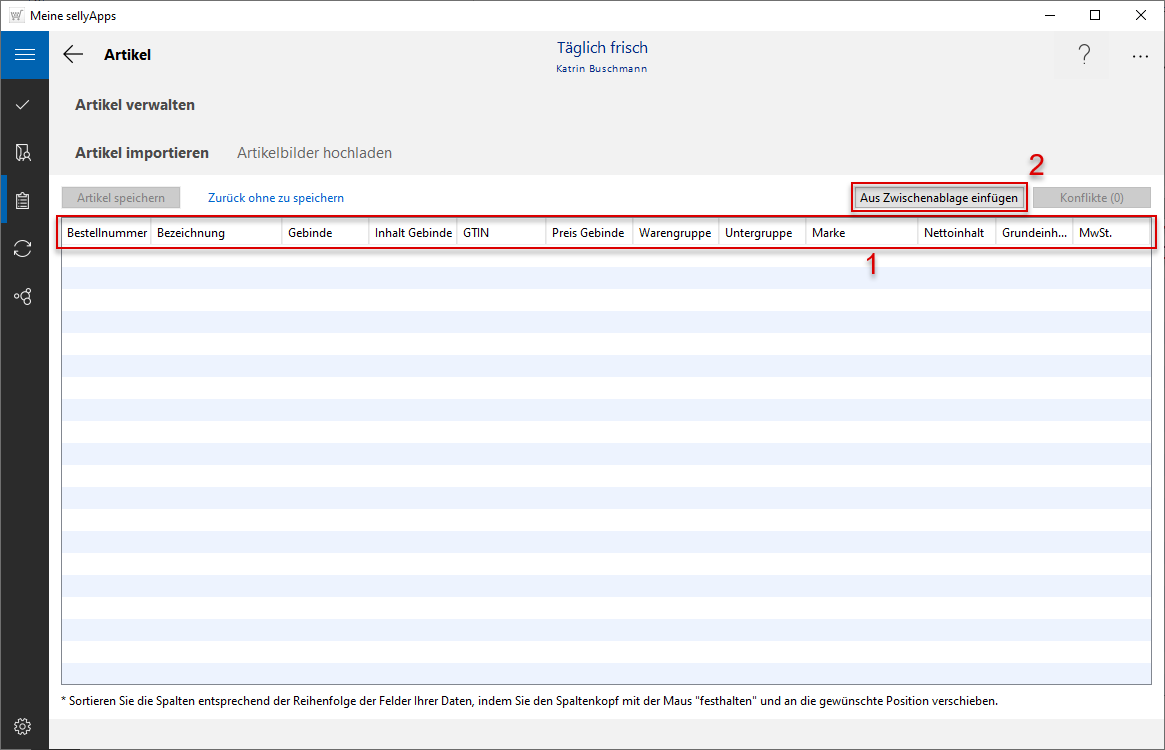Select the checkmark icon in sidebar
The height and width of the screenshot is (750, 1165).
(24, 105)
